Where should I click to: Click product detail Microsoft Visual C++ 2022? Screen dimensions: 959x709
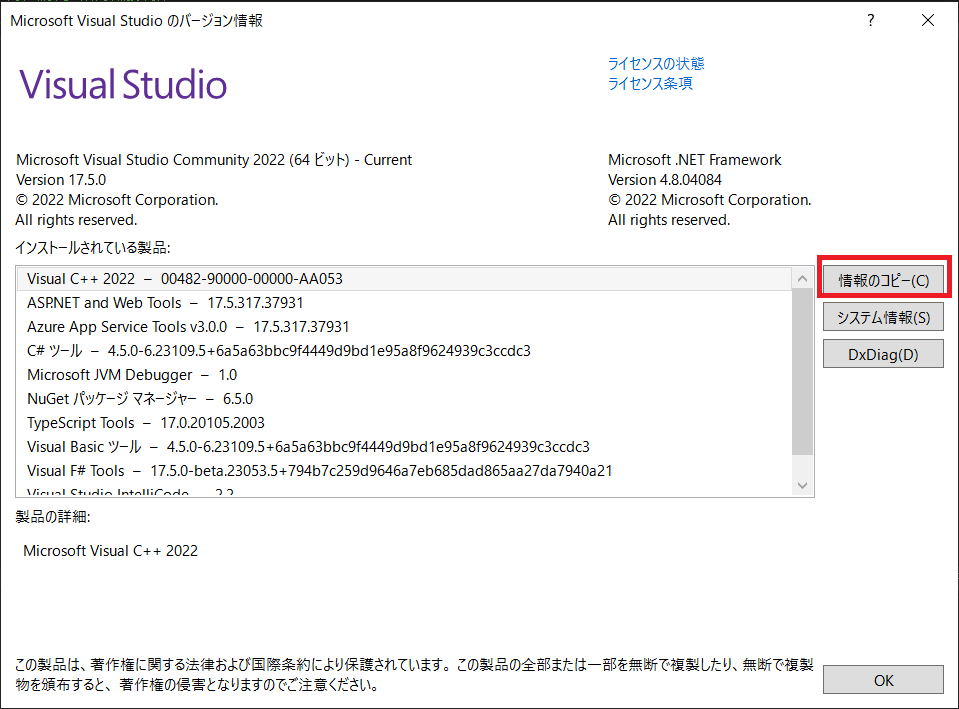(x=111, y=551)
